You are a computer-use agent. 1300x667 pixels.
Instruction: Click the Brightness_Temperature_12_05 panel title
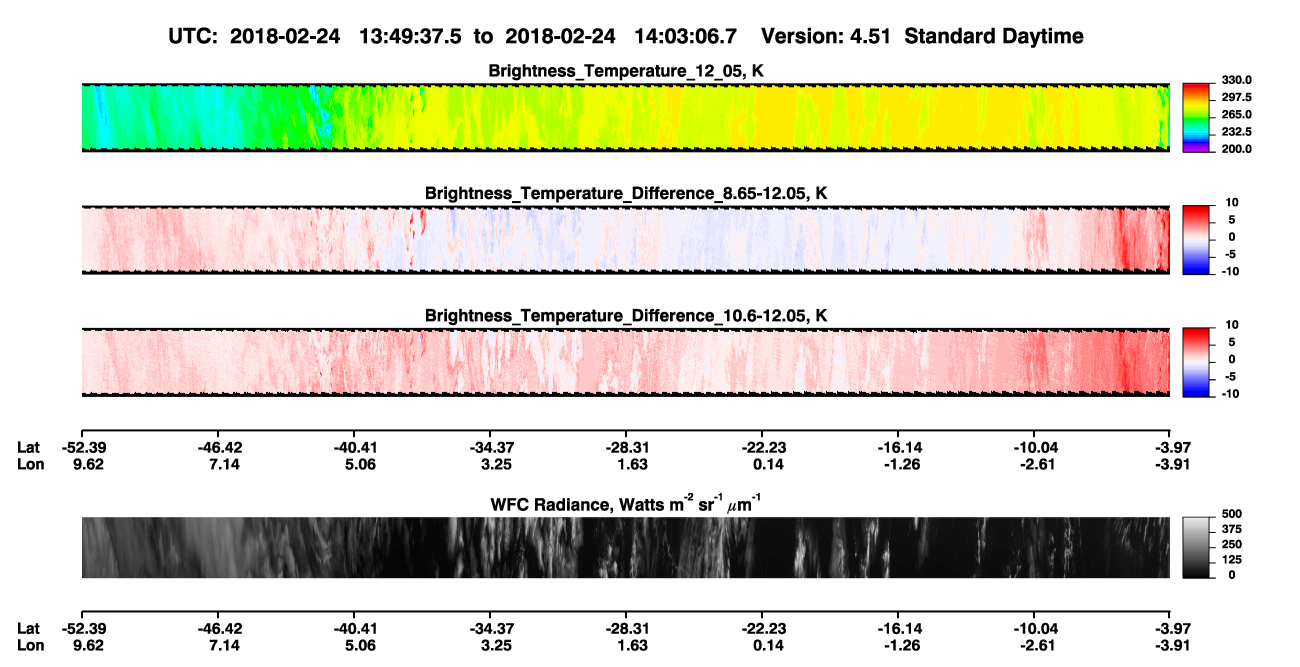pyautogui.click(x=626, y=71)
